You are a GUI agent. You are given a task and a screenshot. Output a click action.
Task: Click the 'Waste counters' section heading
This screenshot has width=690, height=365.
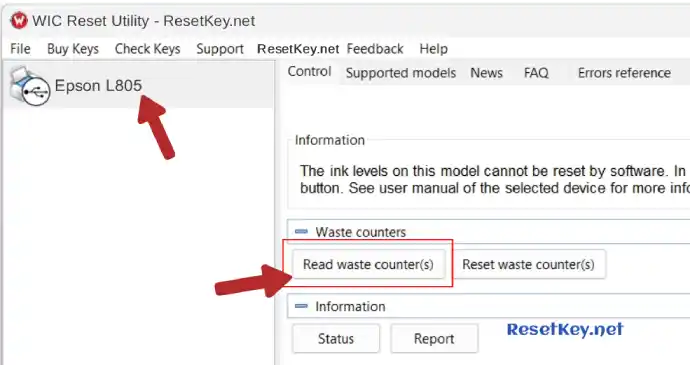pyautogui.click(x=360, y=232)
